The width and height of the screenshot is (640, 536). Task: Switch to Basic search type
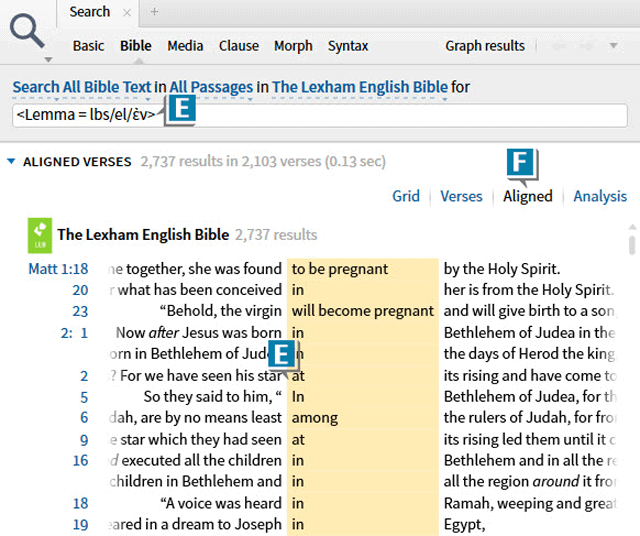click(x=88, y=46)
